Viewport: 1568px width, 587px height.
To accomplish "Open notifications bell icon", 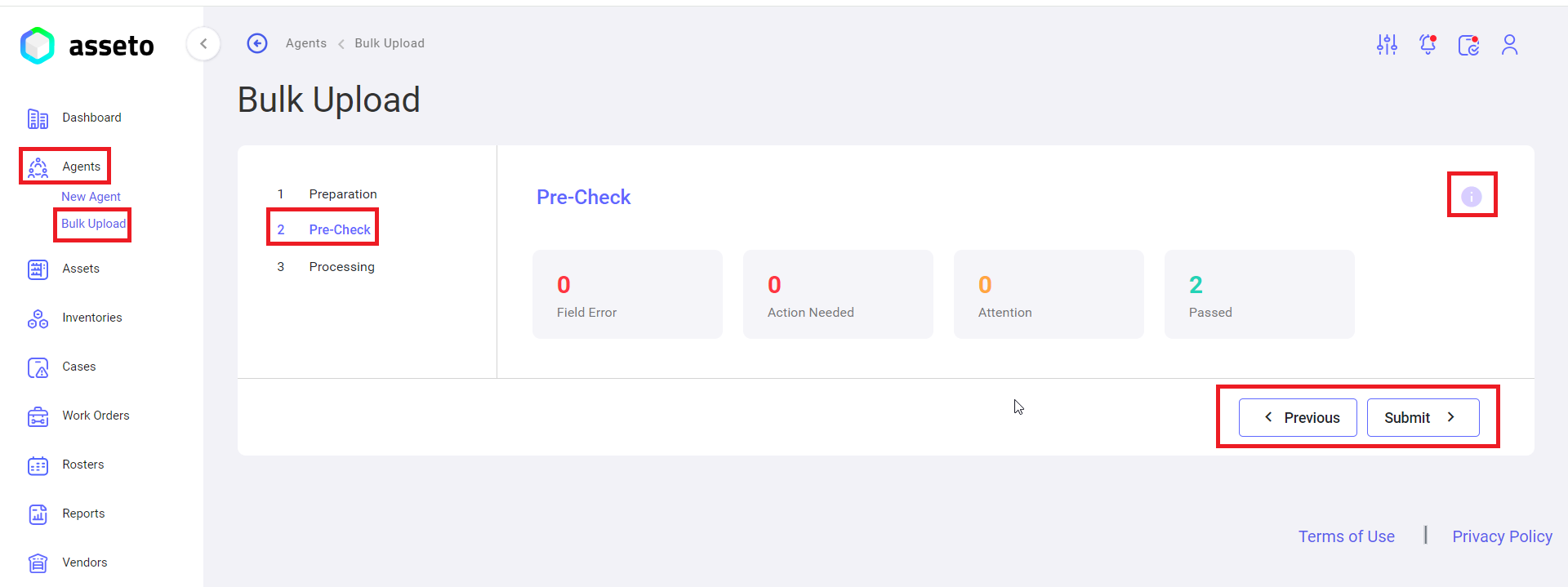I will point(1428,44).
